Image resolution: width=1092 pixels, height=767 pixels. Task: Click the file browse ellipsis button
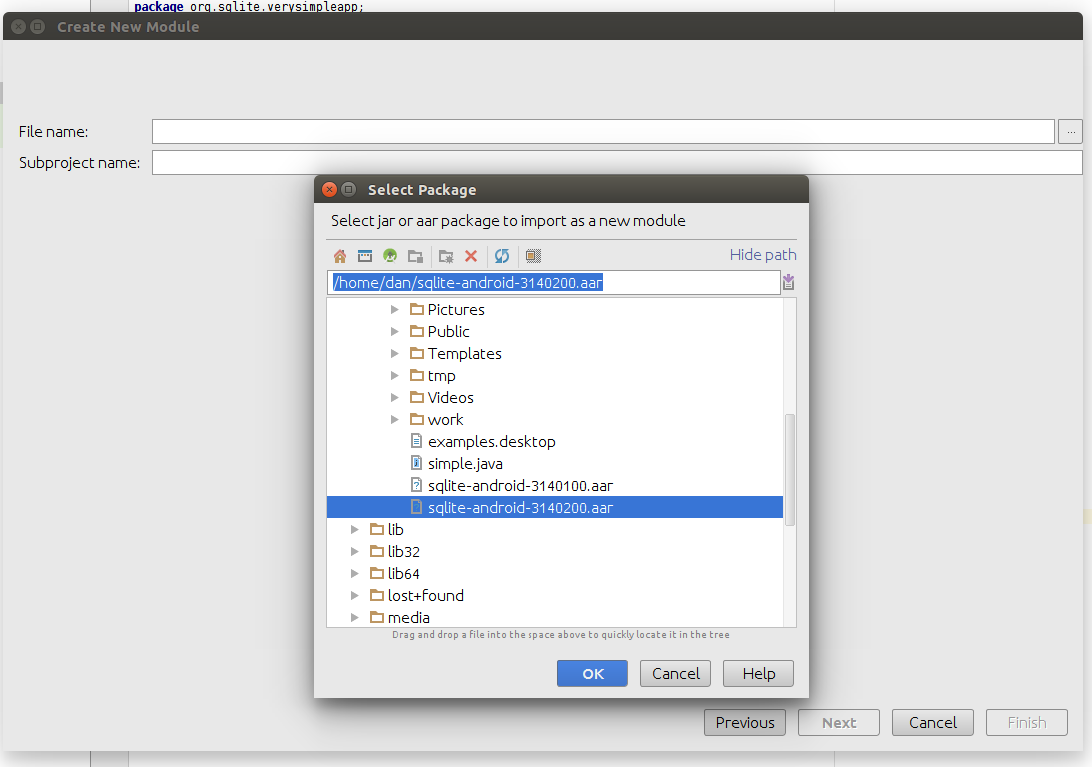(x=1070, y=132)
